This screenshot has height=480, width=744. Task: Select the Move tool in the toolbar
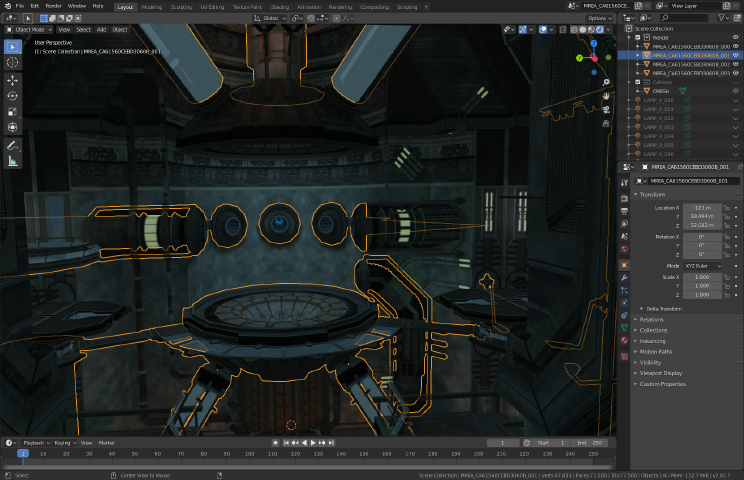(x=13, y=79)
